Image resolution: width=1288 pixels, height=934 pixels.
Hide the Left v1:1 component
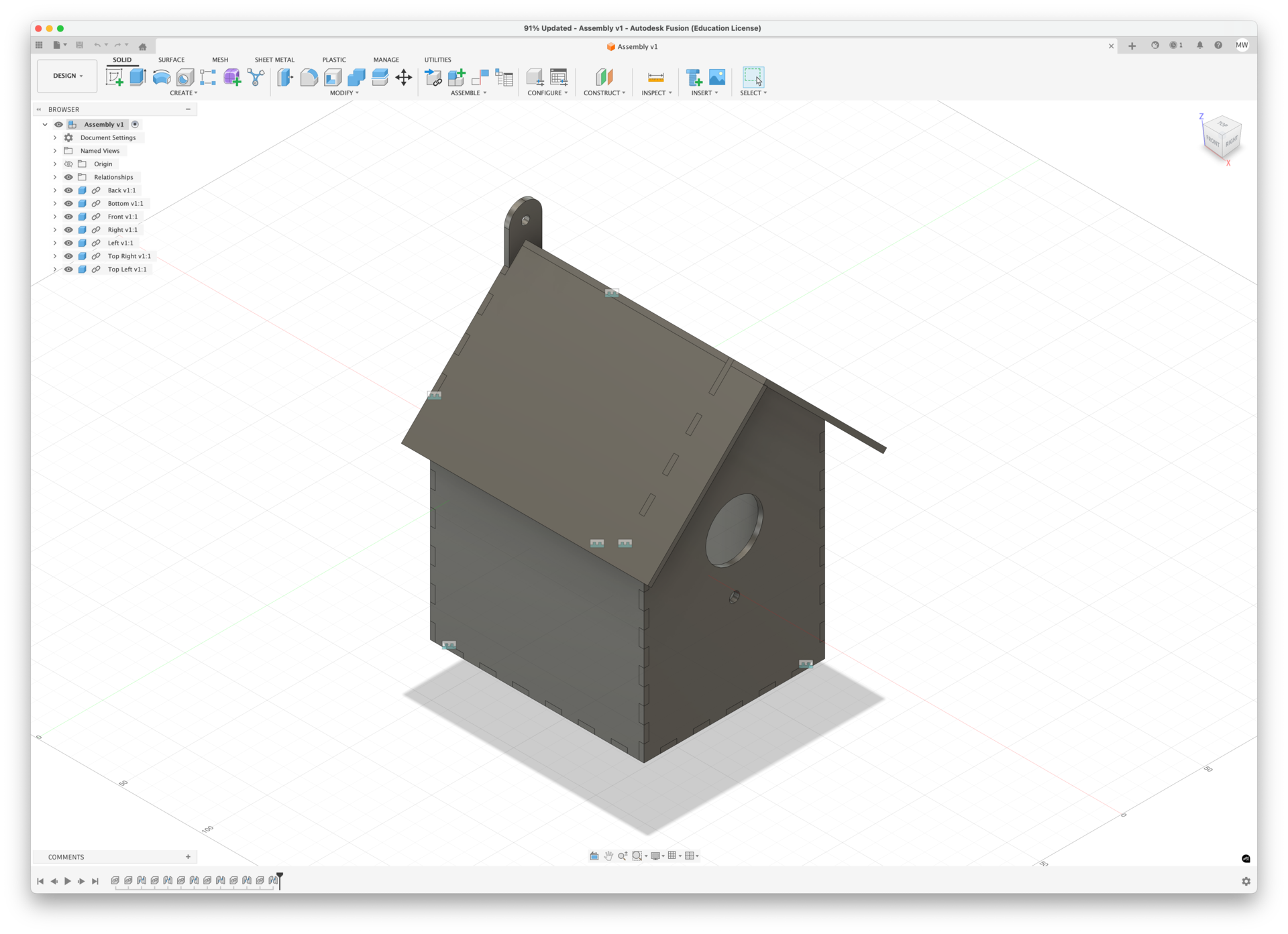tap(68, 243)
